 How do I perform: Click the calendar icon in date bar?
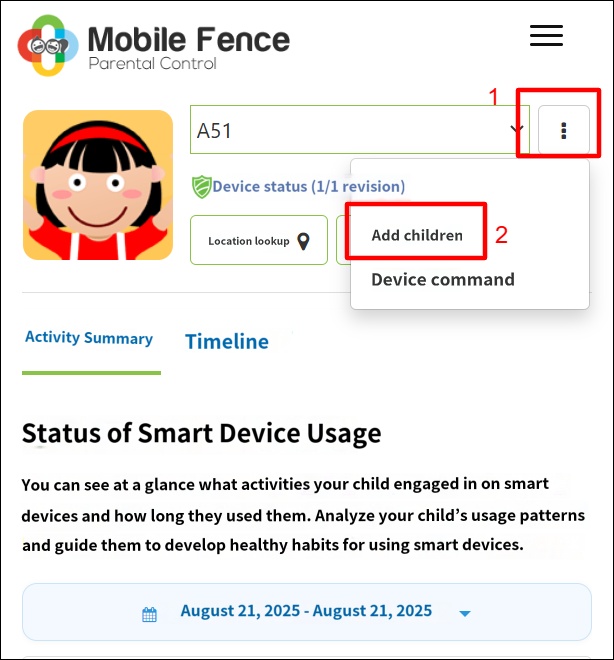pyautogui.click(x=149, y=614)
